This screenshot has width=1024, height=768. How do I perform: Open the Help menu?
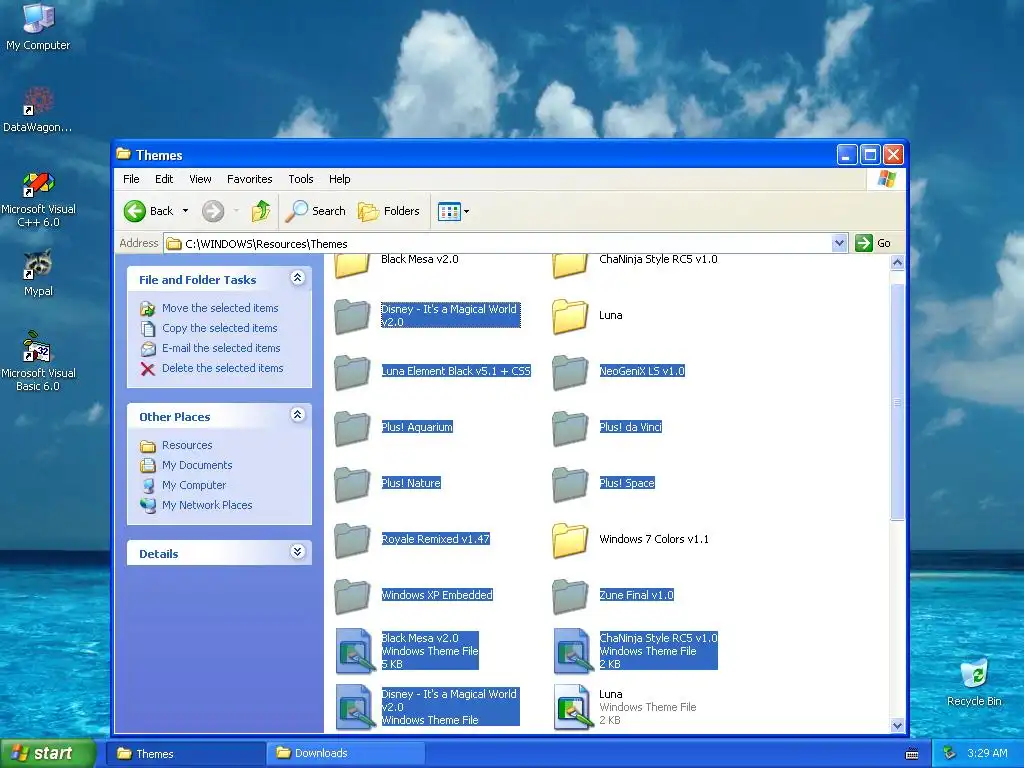tap(340, 179)
